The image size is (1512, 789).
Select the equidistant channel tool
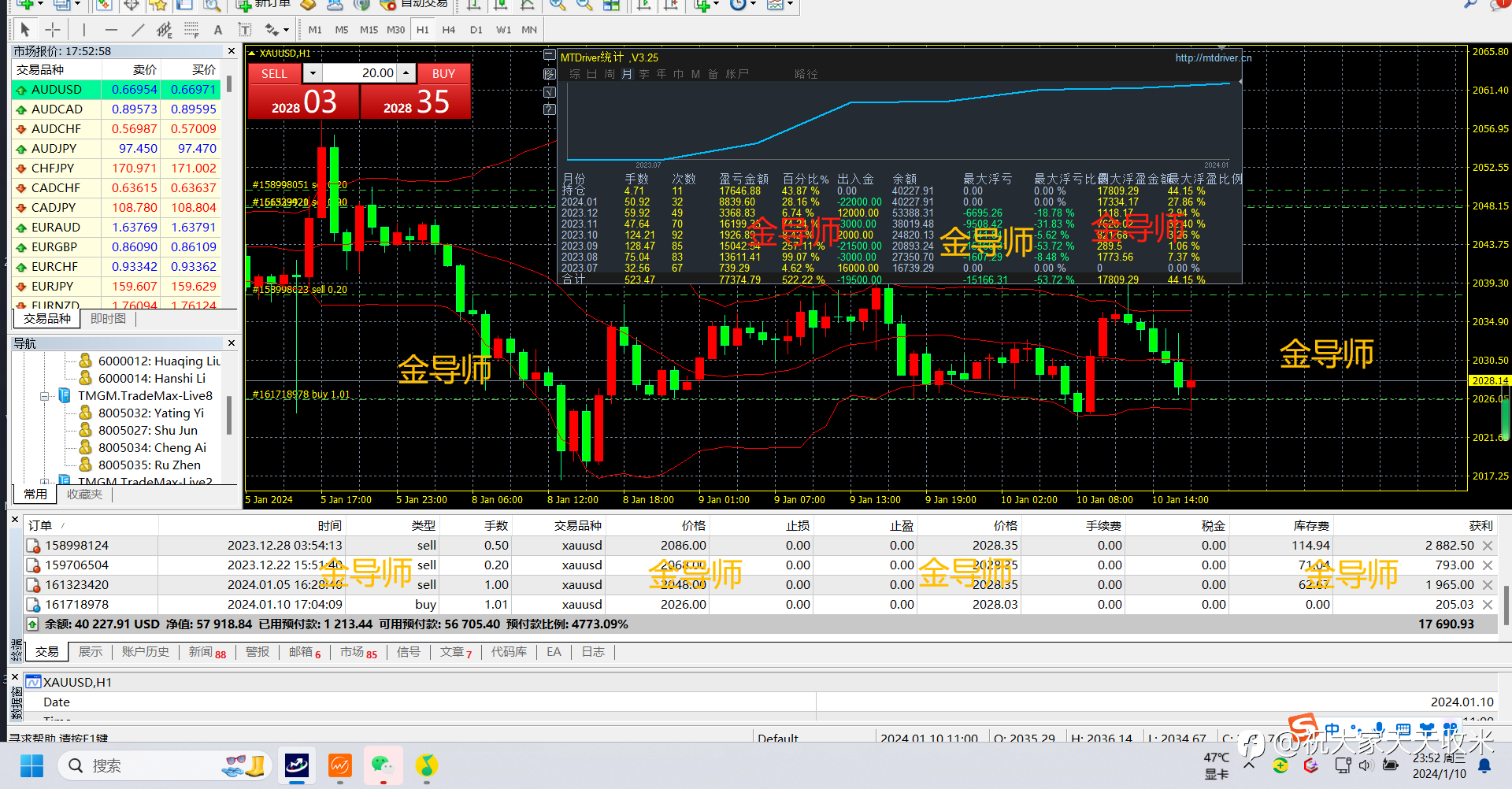pos(164,30)
